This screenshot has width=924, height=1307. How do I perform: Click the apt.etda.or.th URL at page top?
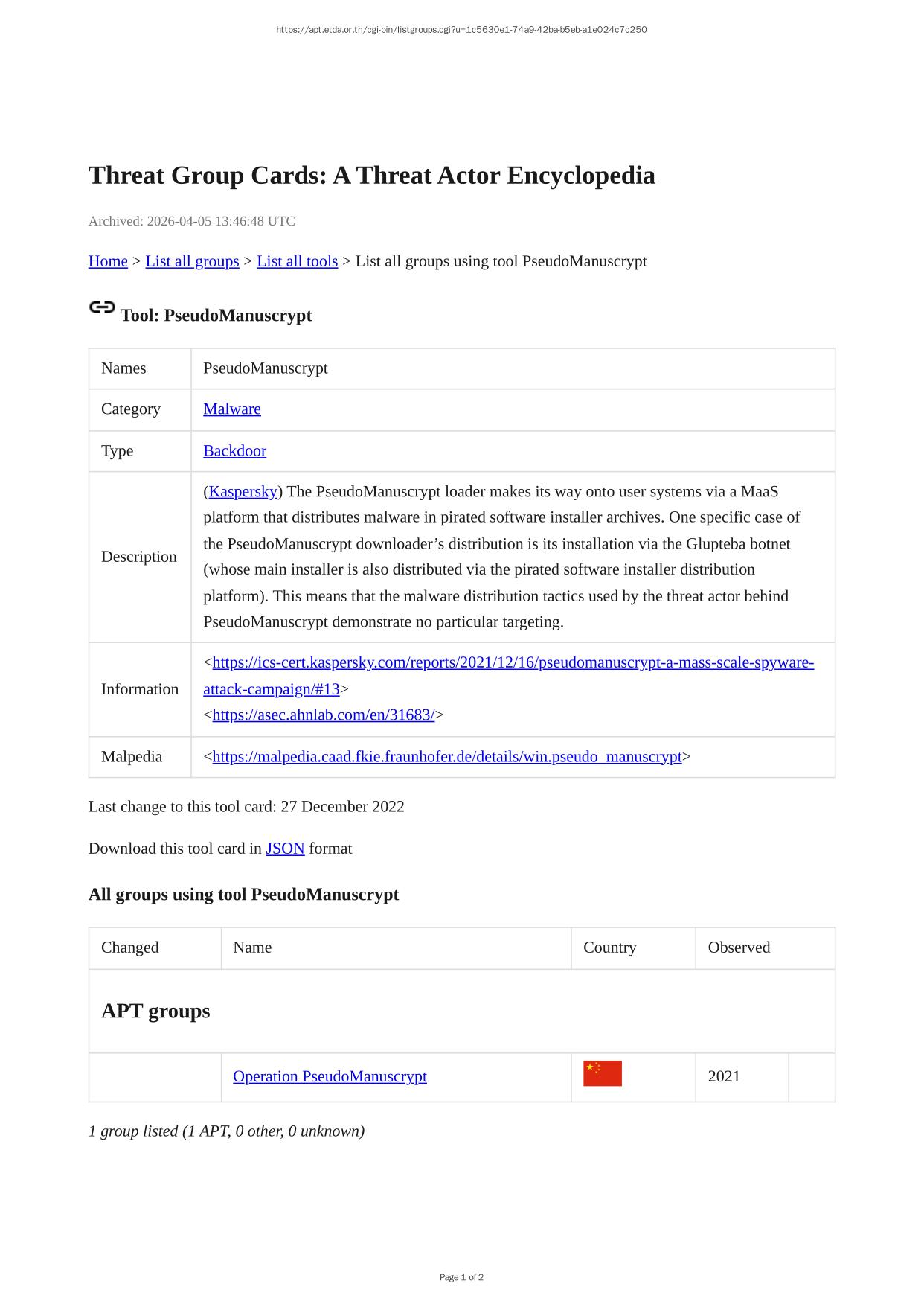(x=461, y=30)
